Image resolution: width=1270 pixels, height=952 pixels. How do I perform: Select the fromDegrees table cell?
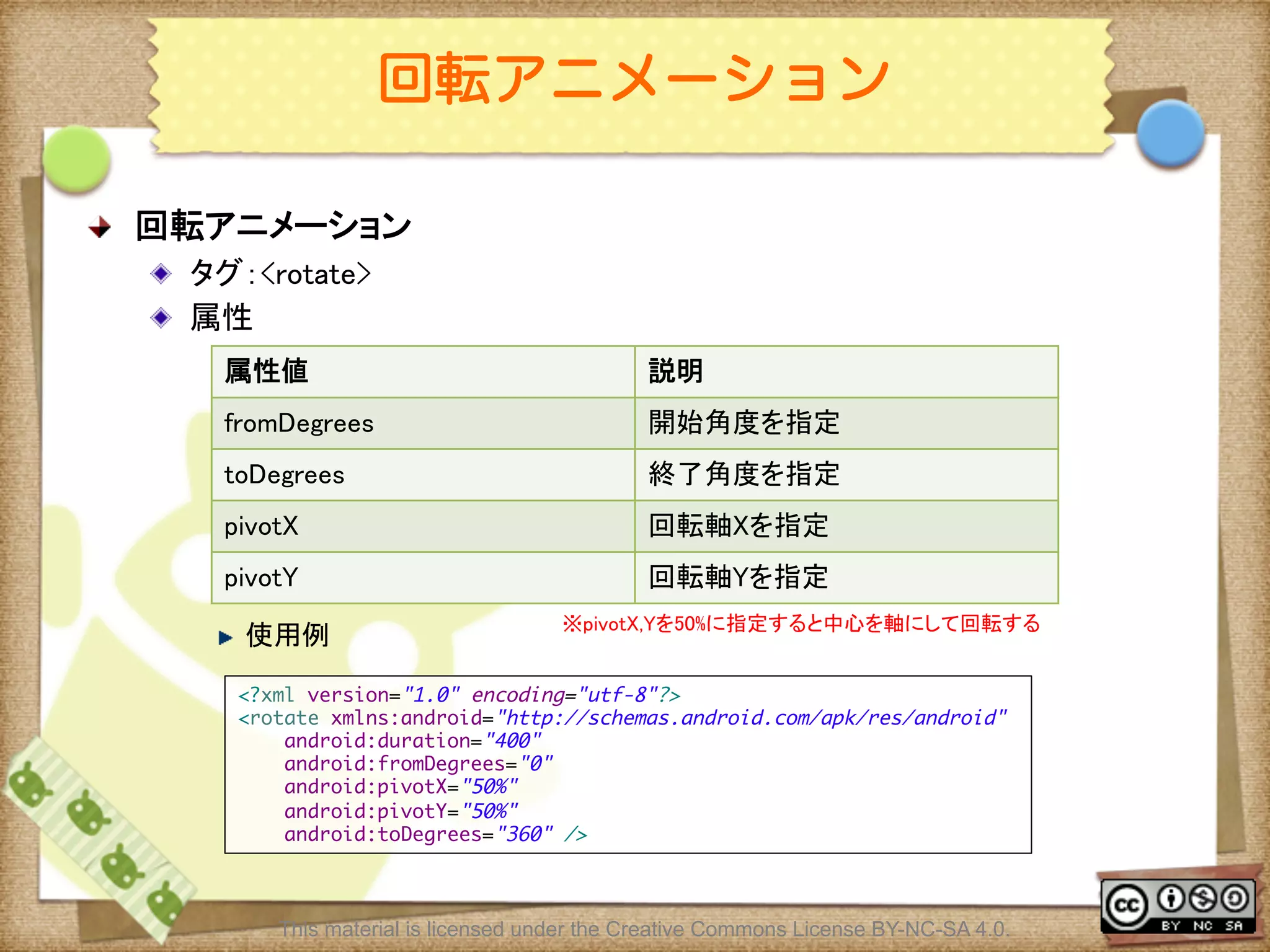(x=424, y=423)
